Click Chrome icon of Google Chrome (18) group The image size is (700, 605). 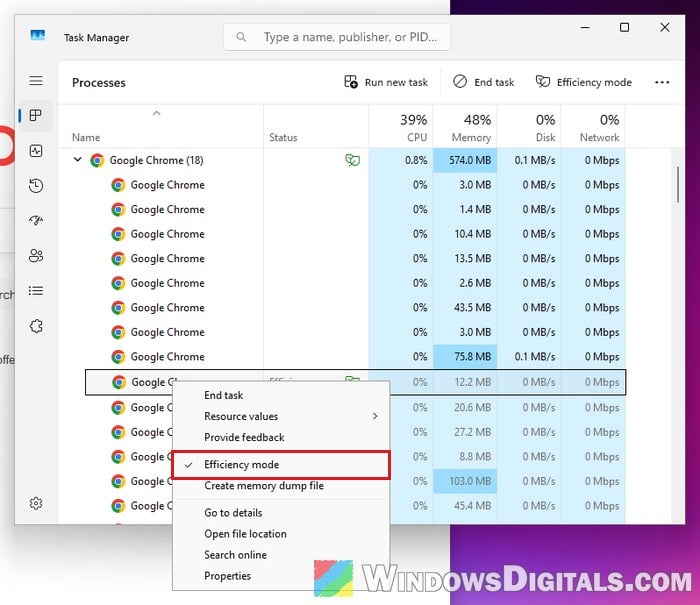tap(97, 160)
